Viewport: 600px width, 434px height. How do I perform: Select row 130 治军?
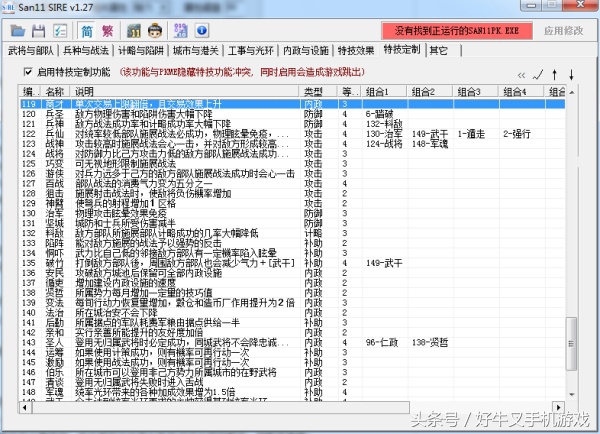point(292,213)
